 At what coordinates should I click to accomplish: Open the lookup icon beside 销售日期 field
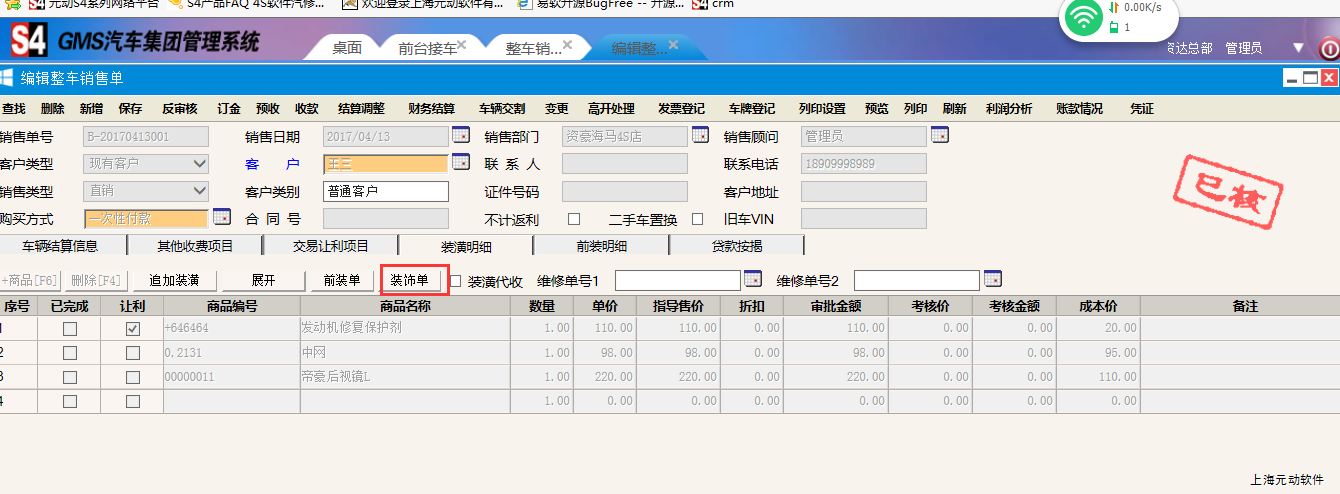(461, 135)
